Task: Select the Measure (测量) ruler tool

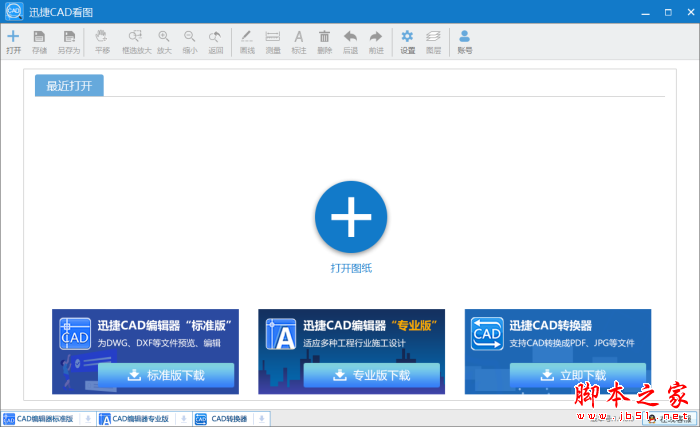Action: click(x=272, y=41)
